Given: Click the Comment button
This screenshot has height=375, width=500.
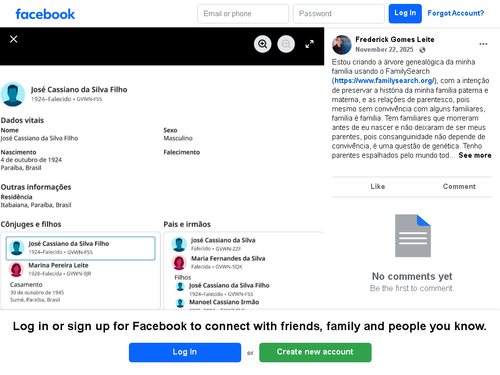Looking at the screenshot, I should coord(459,187).
